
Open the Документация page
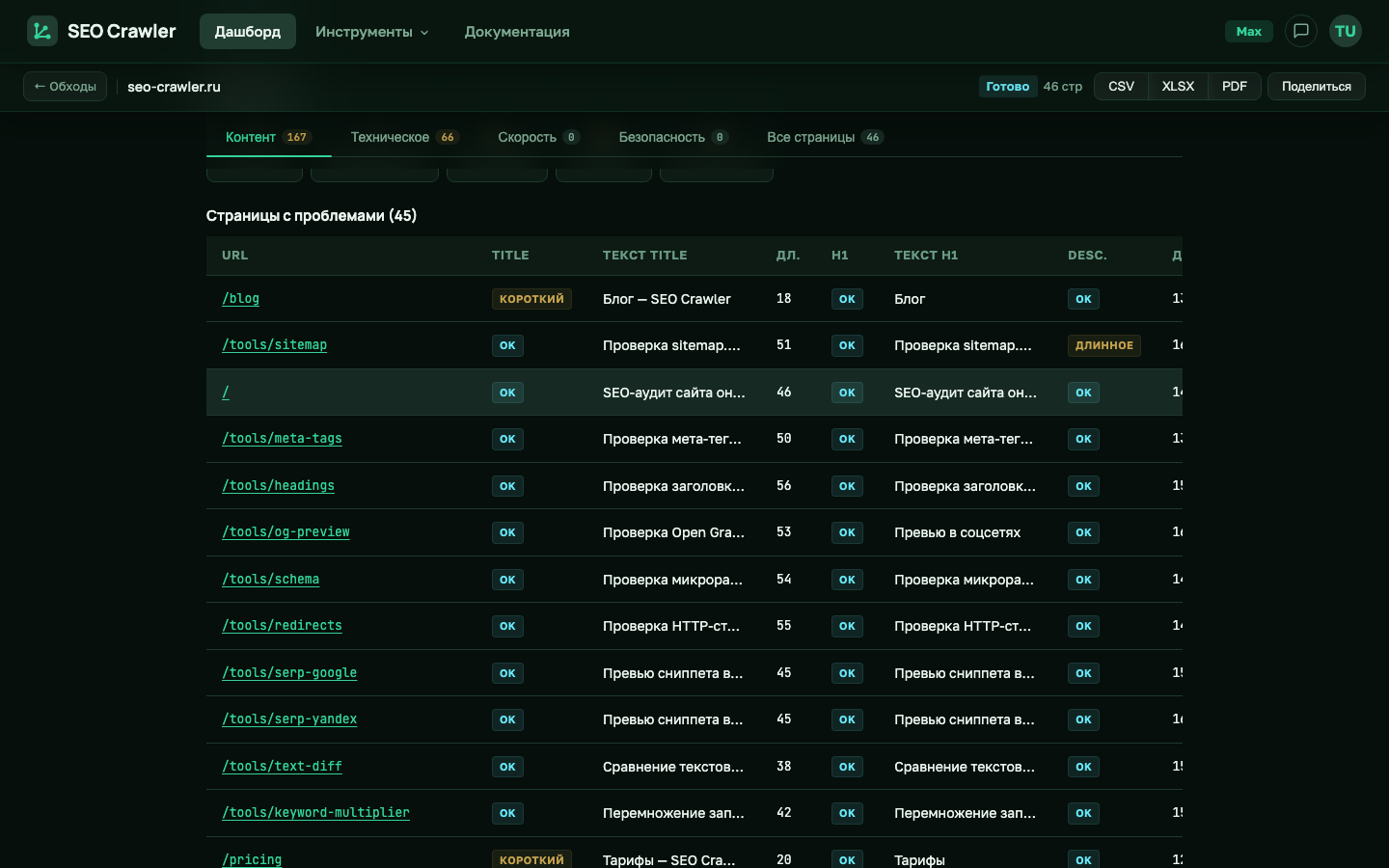pyautogui.click(x=517, y=32)
